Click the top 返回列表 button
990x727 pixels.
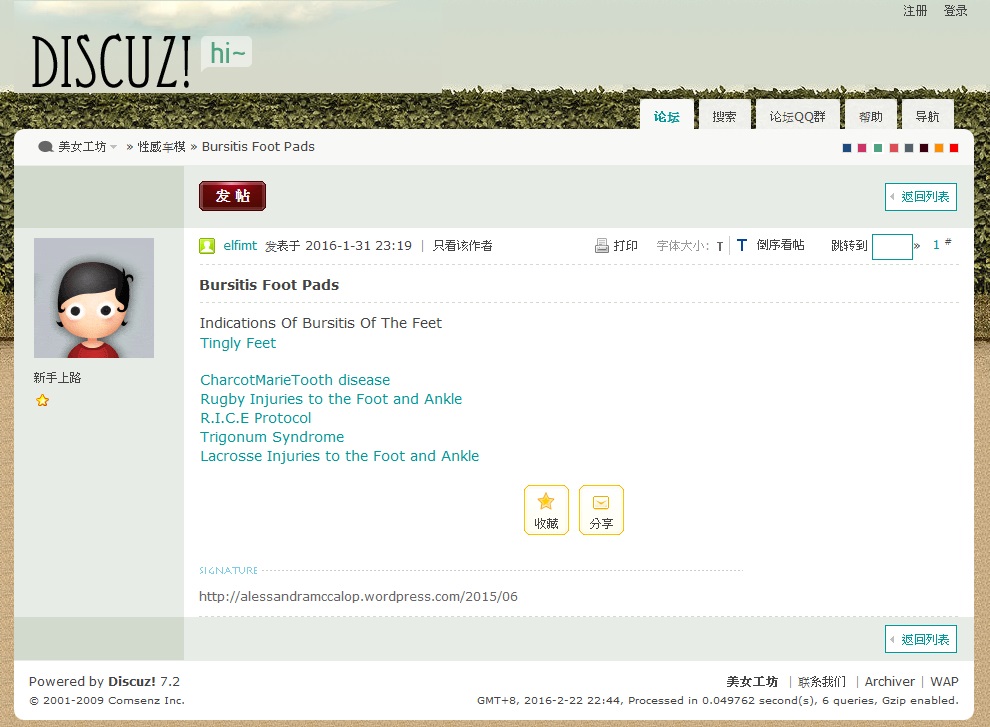coord(921,196)
